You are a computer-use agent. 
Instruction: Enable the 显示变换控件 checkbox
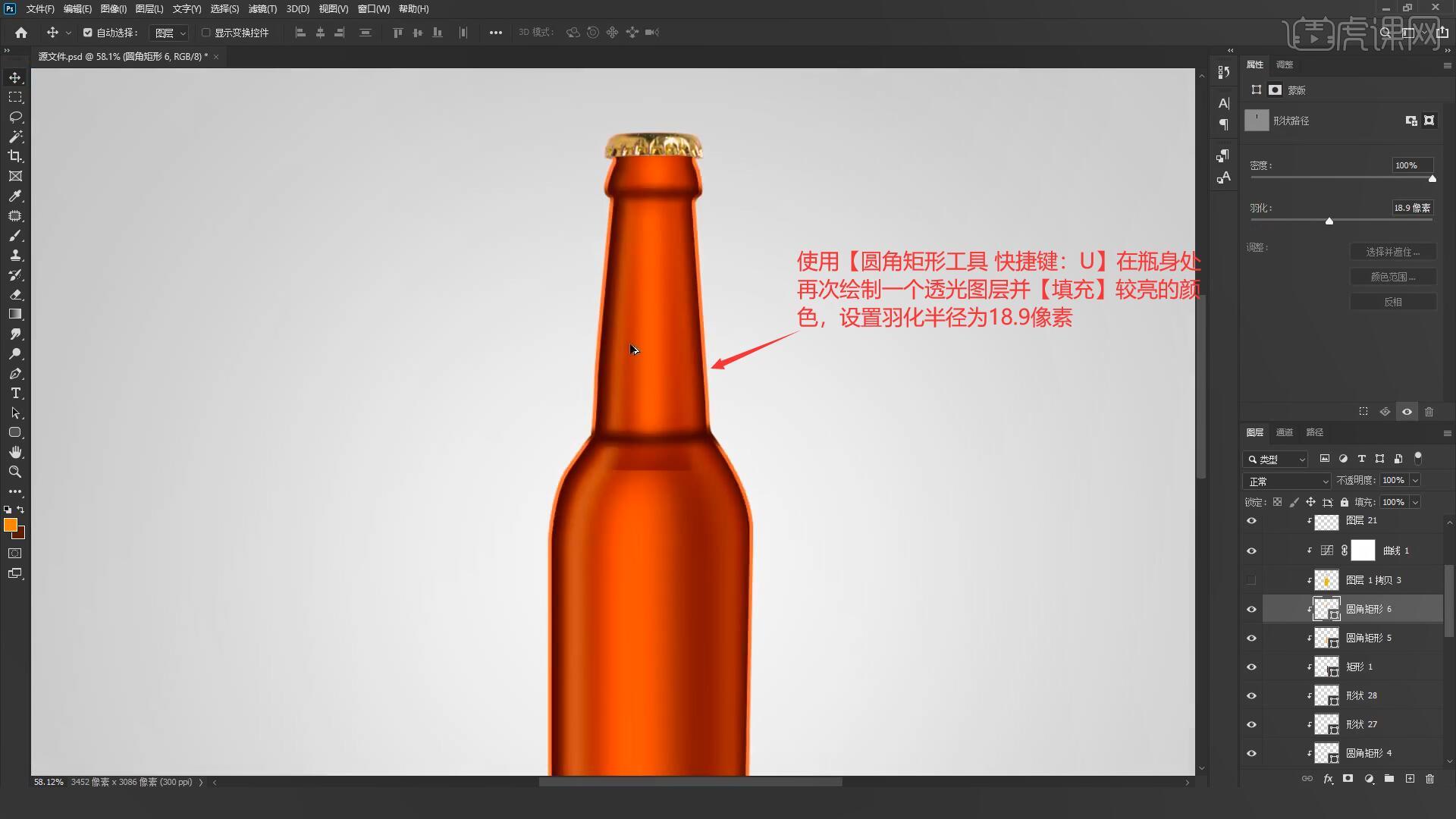coord(206,33)
